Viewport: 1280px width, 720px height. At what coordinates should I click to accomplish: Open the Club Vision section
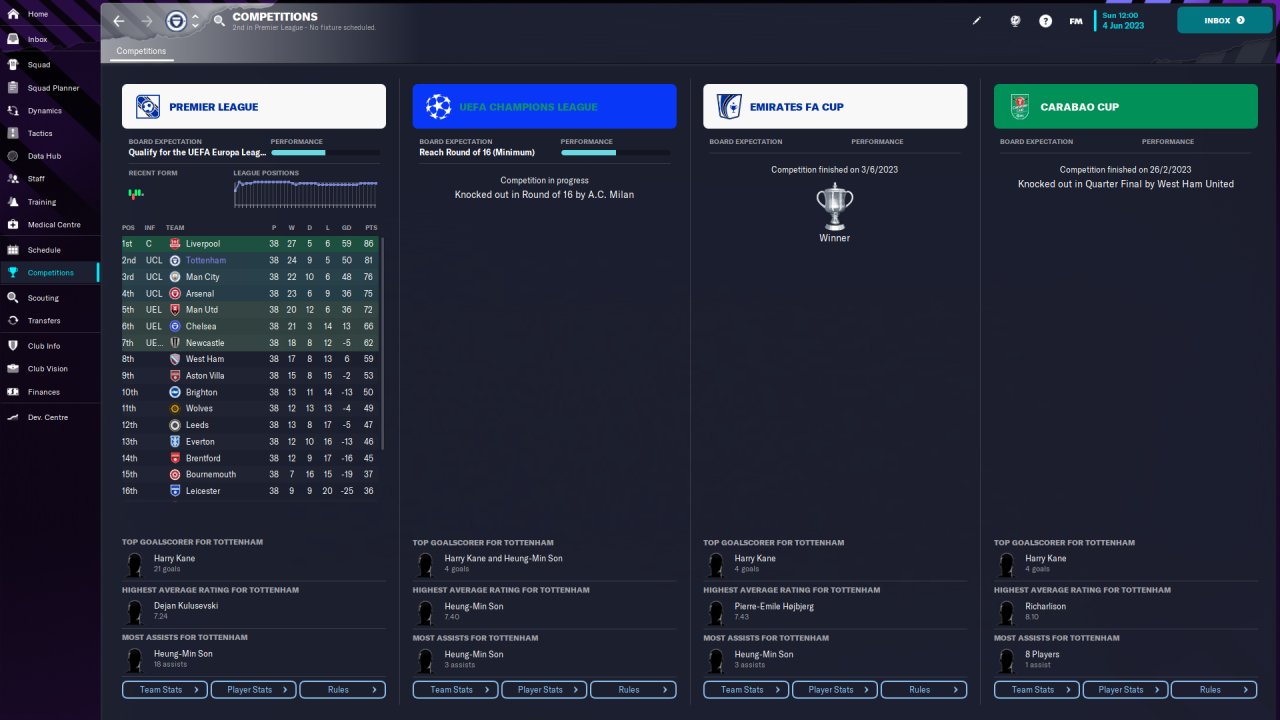coord(50,369)
